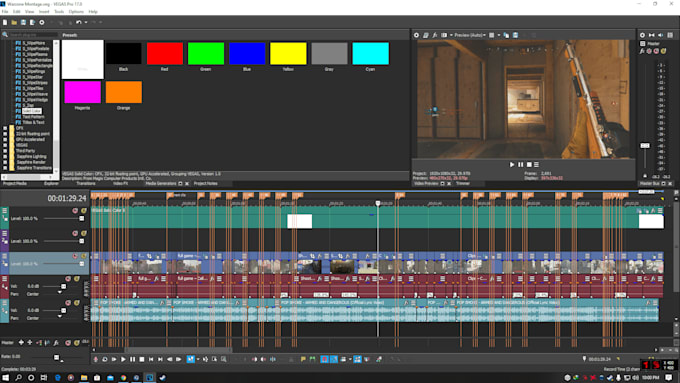Image resolution: width=680 pixels, height=383 pixels.
Task: Switch to the Project Media tab
Action: click(x=15, y=183)
